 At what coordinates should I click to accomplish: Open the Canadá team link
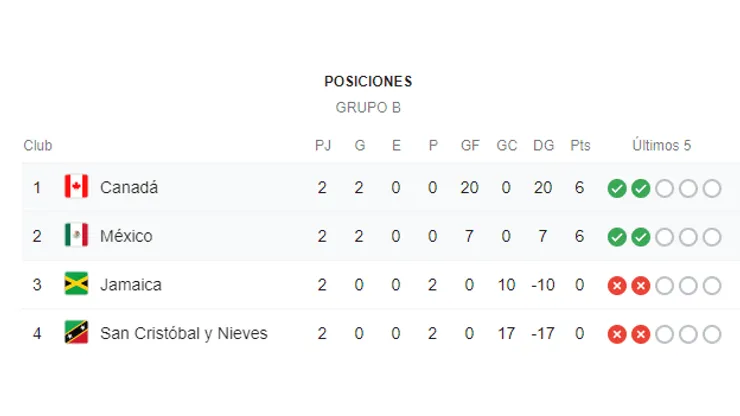pos(129,187)
